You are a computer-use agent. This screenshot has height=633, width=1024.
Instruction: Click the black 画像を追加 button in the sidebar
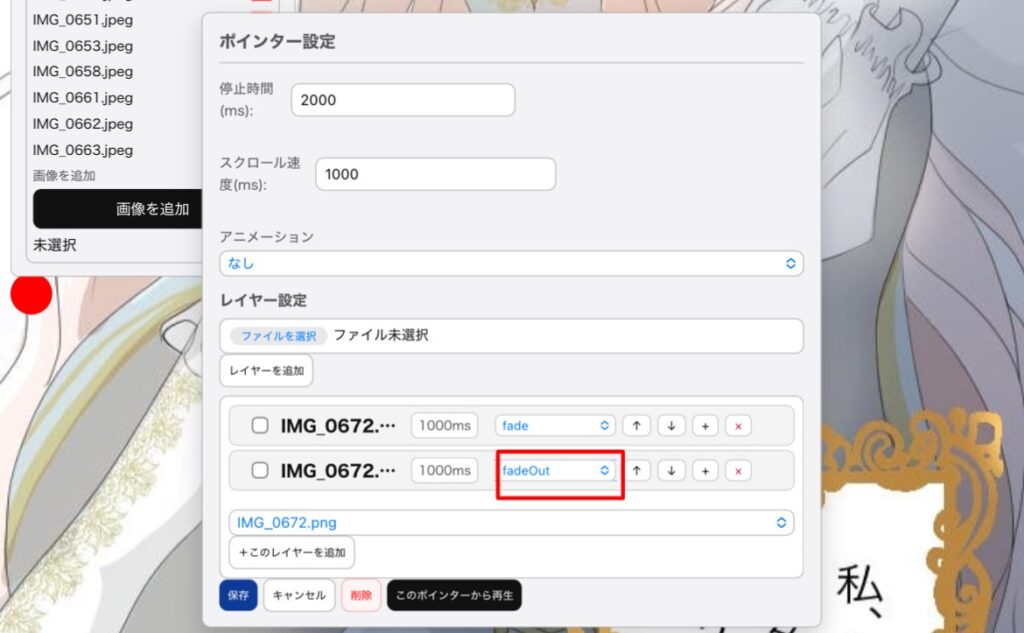coord(118,209)
